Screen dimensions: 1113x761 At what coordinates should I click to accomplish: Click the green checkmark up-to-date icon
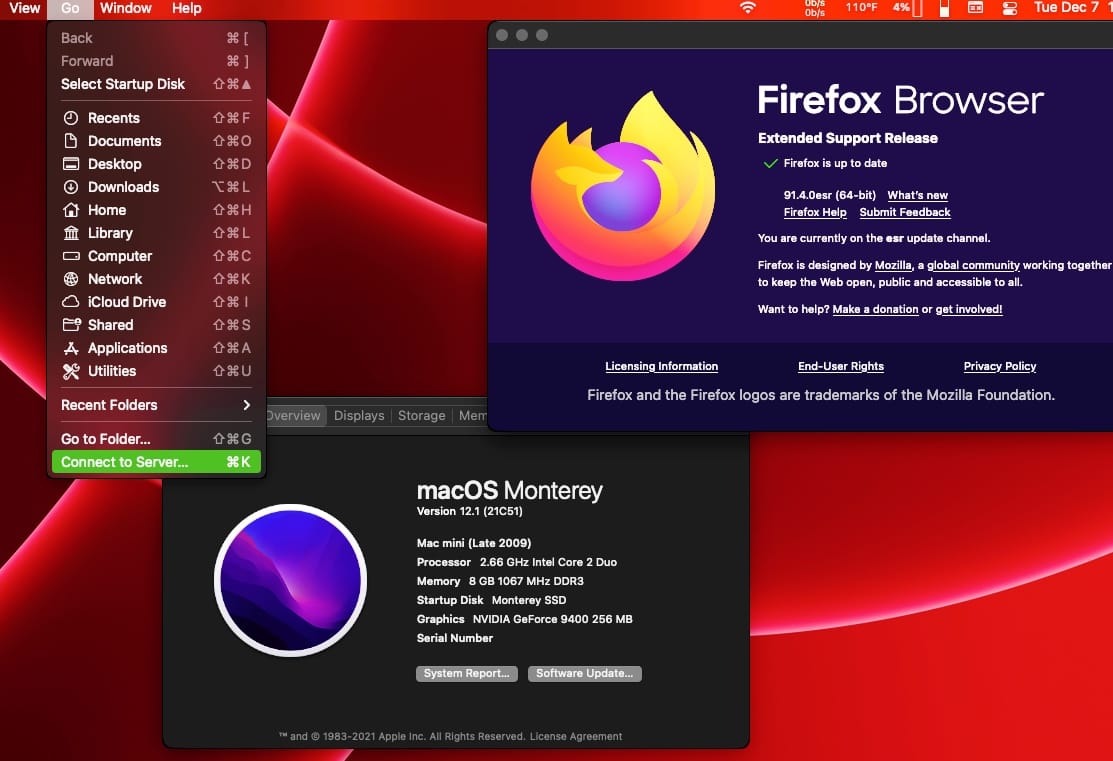(x=770, y=163)
